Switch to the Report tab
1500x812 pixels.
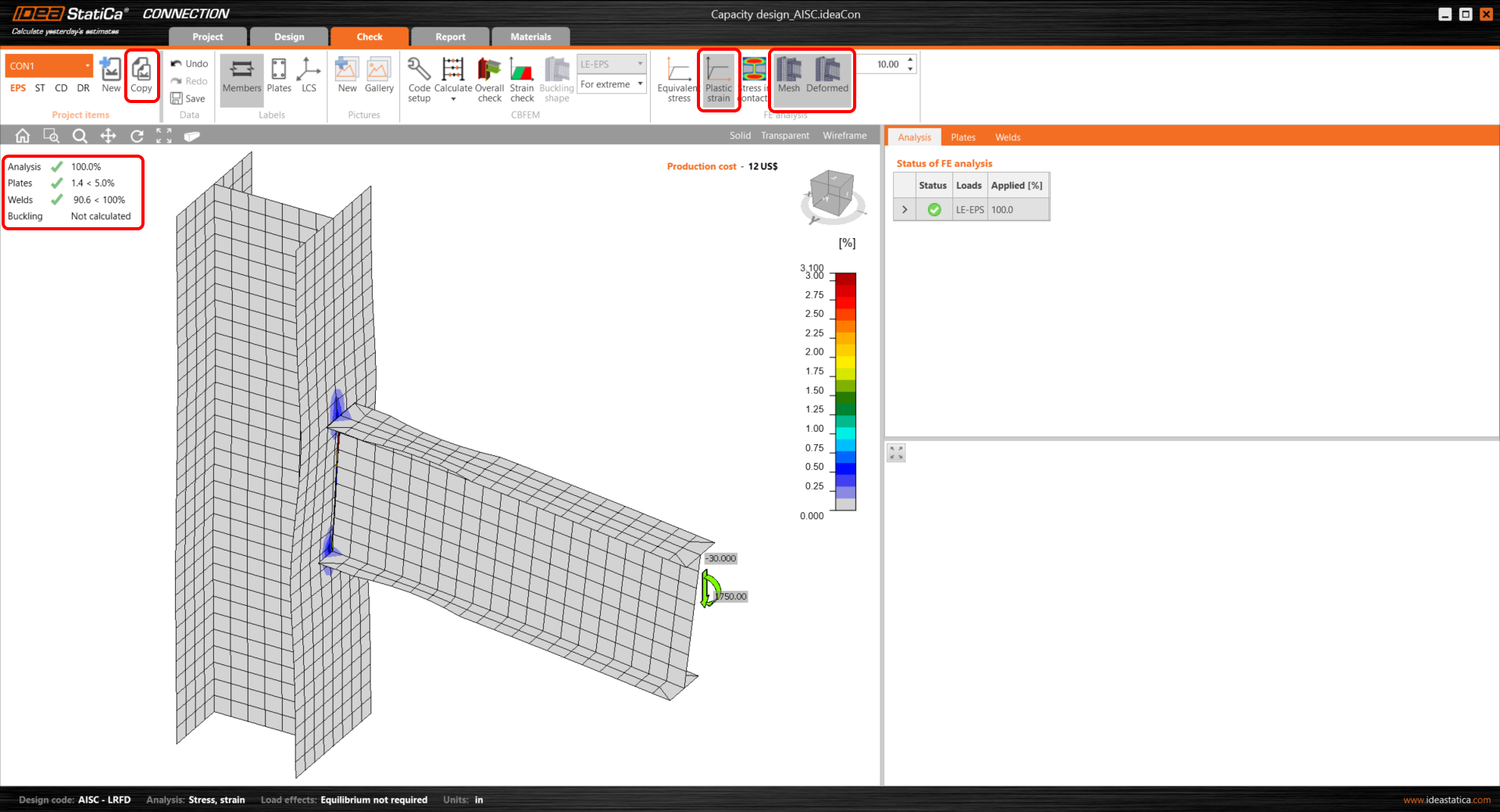(x=450, y=37)
